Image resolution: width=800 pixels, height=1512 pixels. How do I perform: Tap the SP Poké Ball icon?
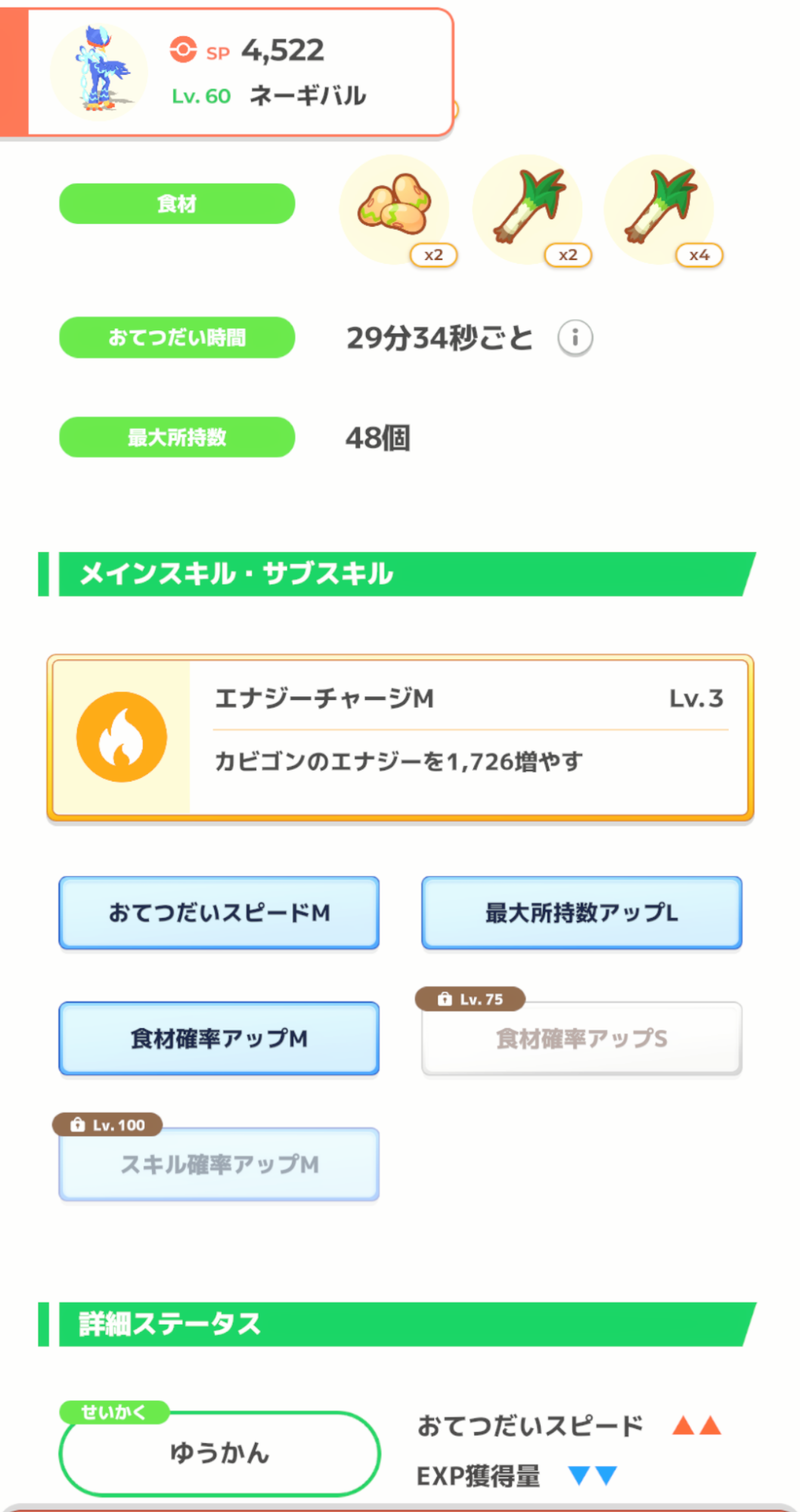[183, 50]
